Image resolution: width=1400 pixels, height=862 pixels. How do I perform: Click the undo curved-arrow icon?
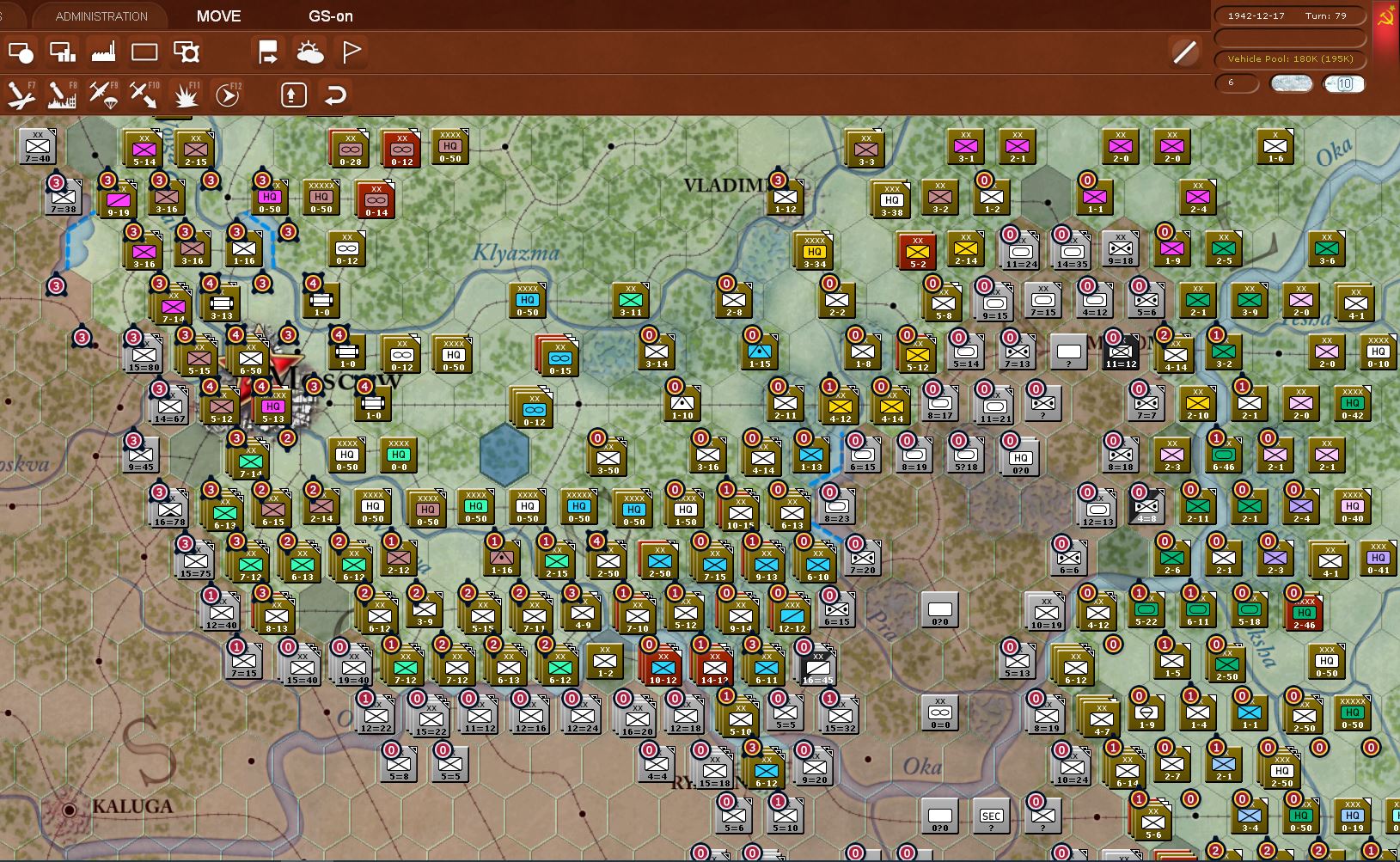pos(335,95)
